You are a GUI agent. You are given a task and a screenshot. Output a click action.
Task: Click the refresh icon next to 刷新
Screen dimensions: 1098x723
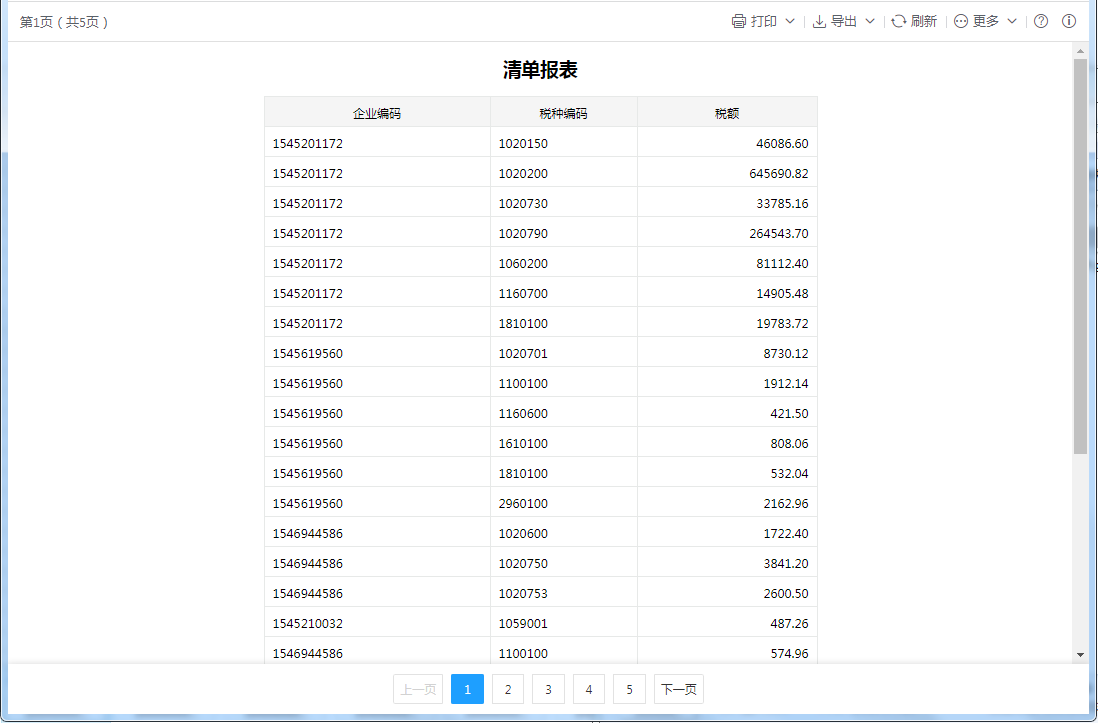pos(899,21)
